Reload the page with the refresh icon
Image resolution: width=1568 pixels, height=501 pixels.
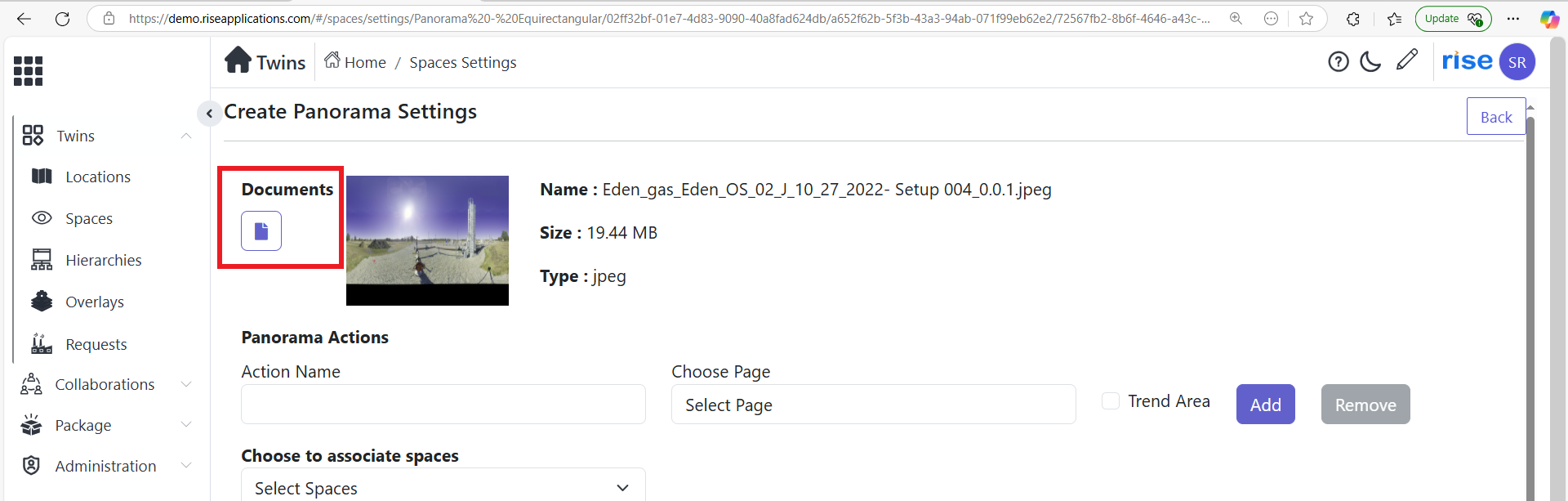click(x=63, y=18)
